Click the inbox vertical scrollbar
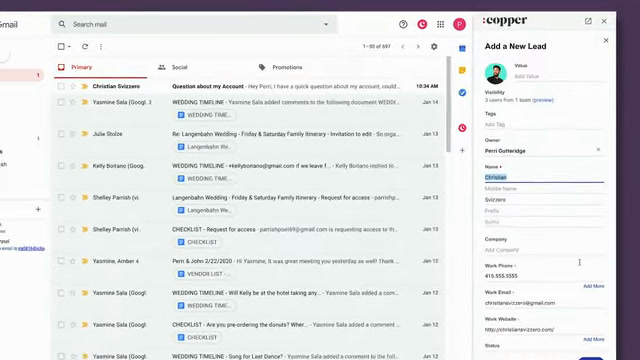 [x=448, y=104]
